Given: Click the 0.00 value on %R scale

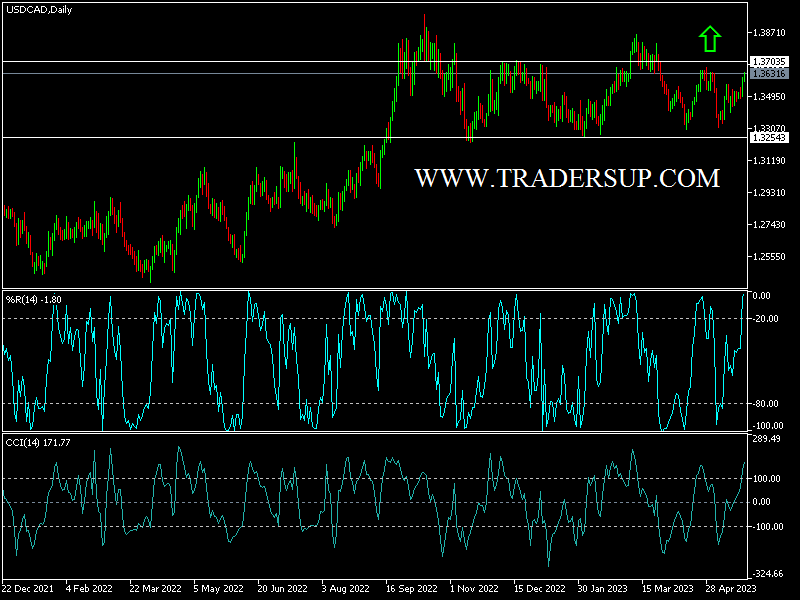Looking at the screenshot, I should (x=762, y=296).
